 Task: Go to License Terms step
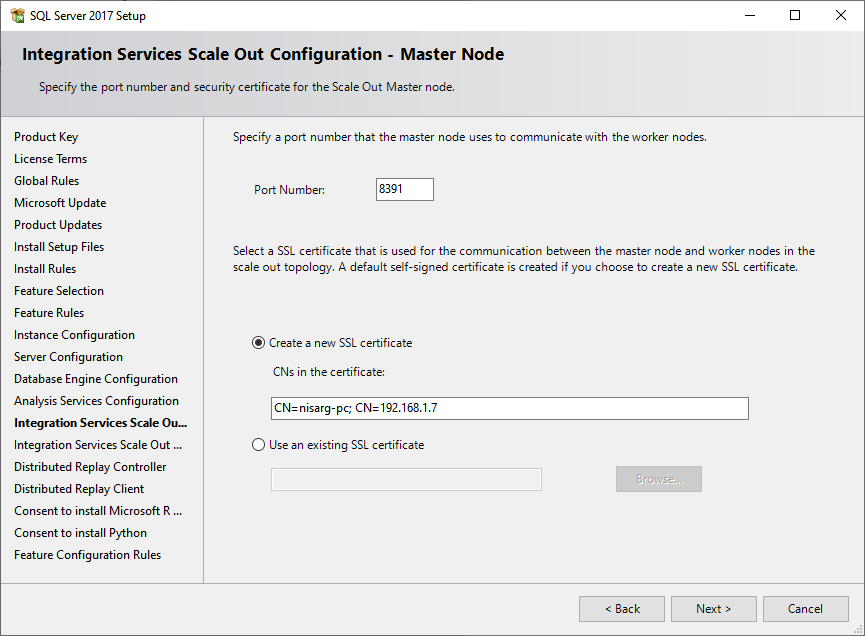tap(50, 159)
